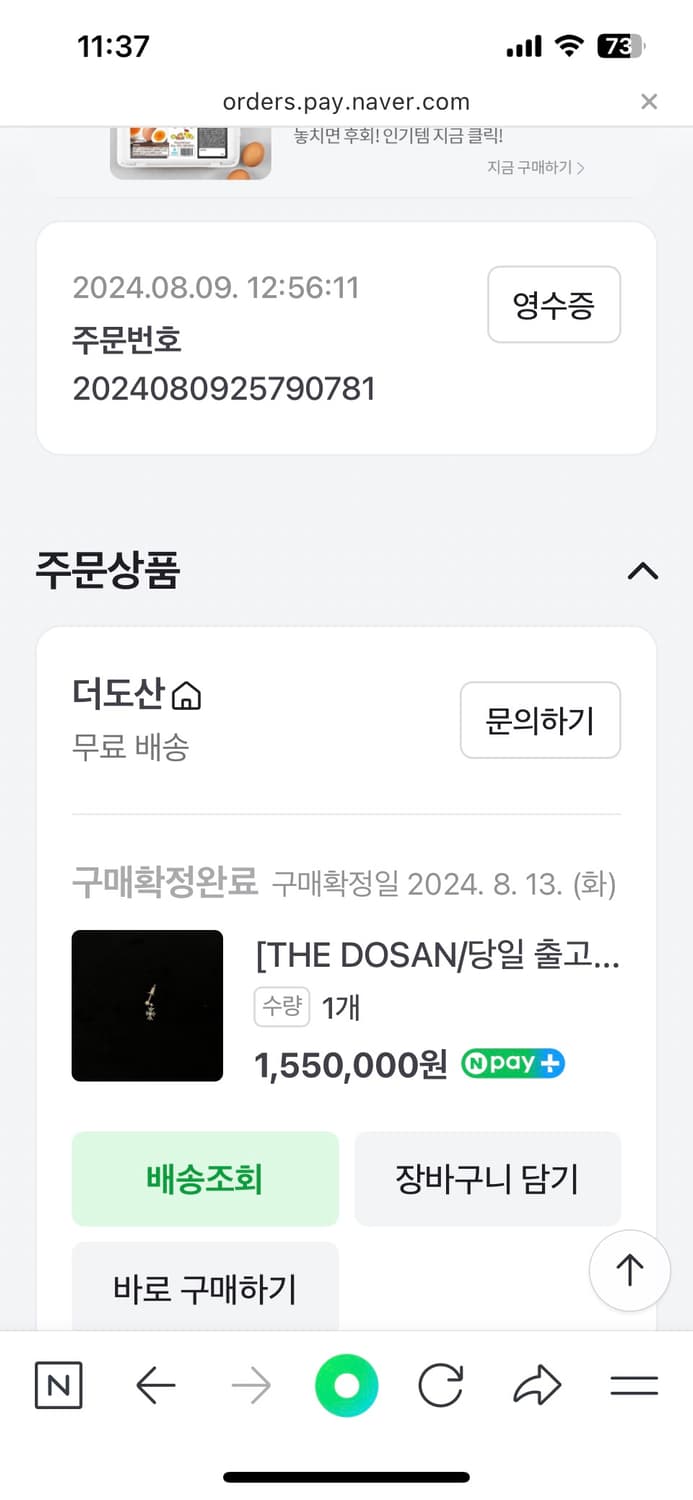Tap 바로 구매하기 to buy again
This screenshot has width=693, height=1500.
[205, 1288]
